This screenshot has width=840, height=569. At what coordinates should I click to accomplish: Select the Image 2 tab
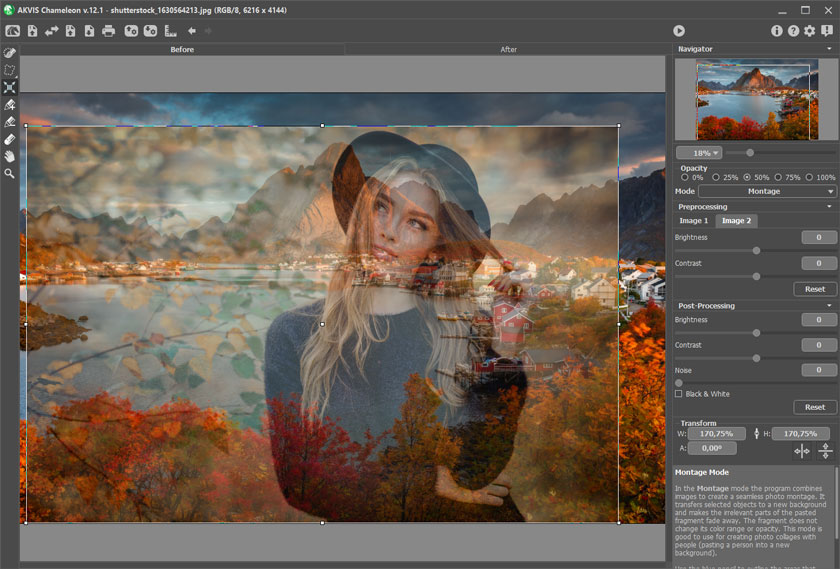point(736,221)
